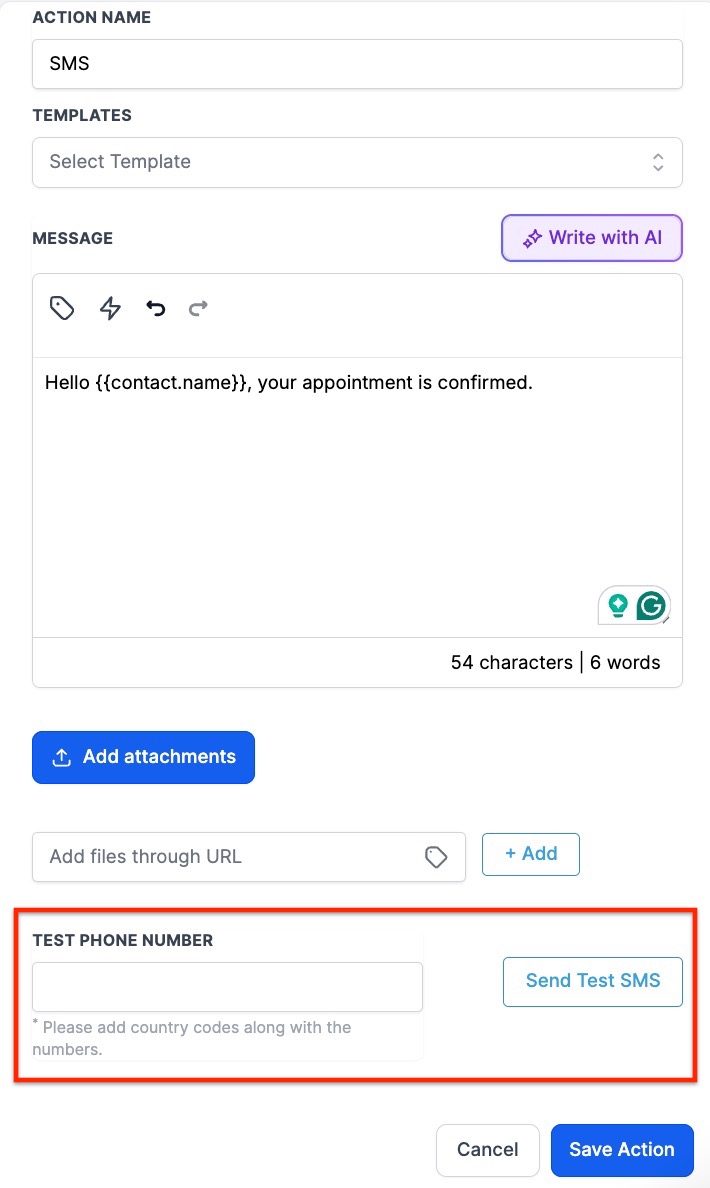
Task: Click the Write with AI button
Action: click(592, 238)
